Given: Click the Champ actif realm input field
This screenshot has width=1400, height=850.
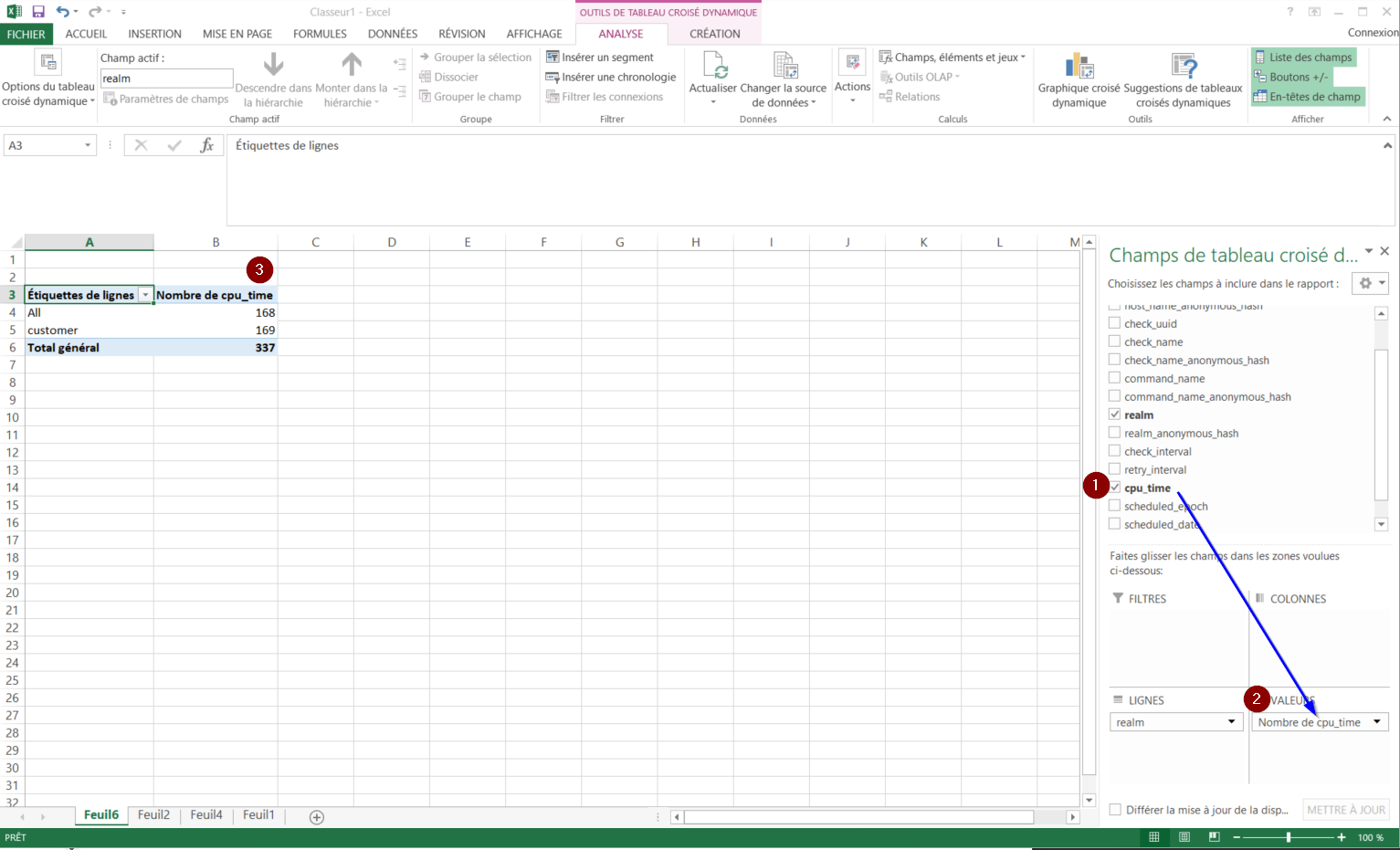Looking at the screenshot, I should pos(166,79).
